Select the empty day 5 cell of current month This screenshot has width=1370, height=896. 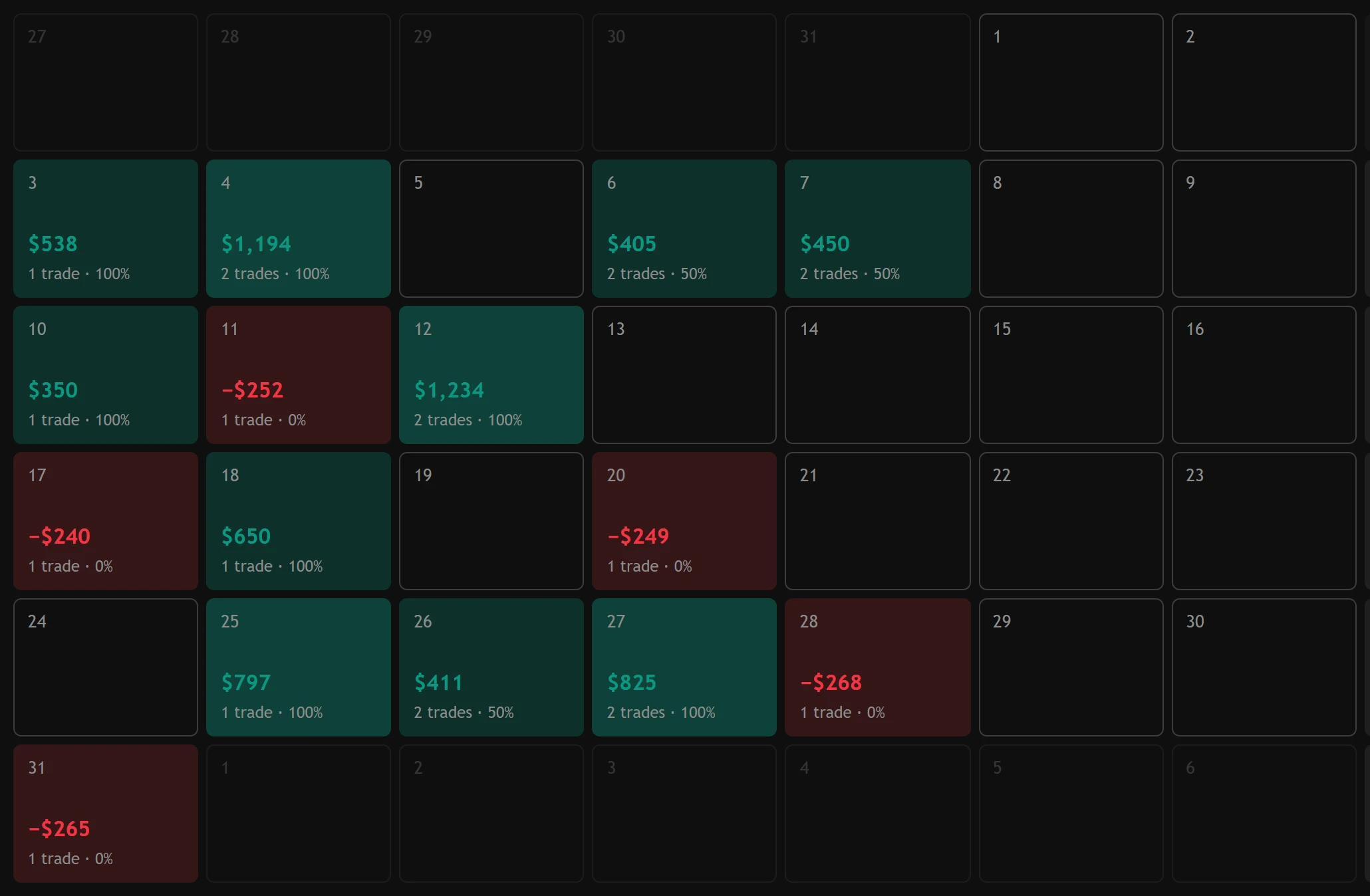[491, 229]
